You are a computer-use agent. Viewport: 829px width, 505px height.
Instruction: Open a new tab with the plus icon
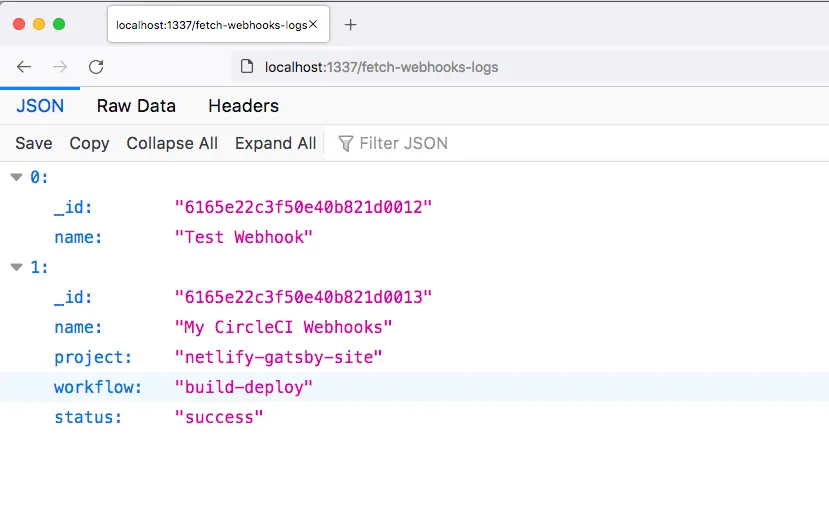tap(350, 24)
